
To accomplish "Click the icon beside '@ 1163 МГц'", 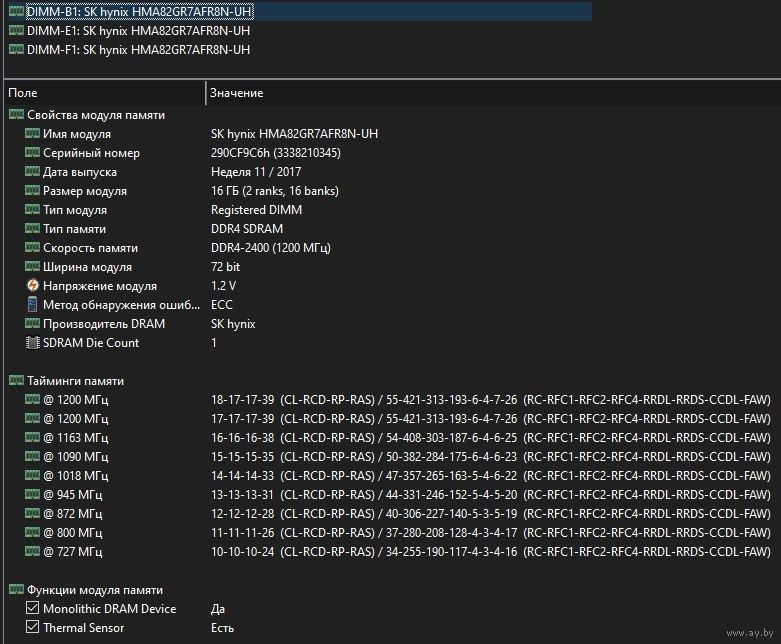I will [x=32, y=437].
